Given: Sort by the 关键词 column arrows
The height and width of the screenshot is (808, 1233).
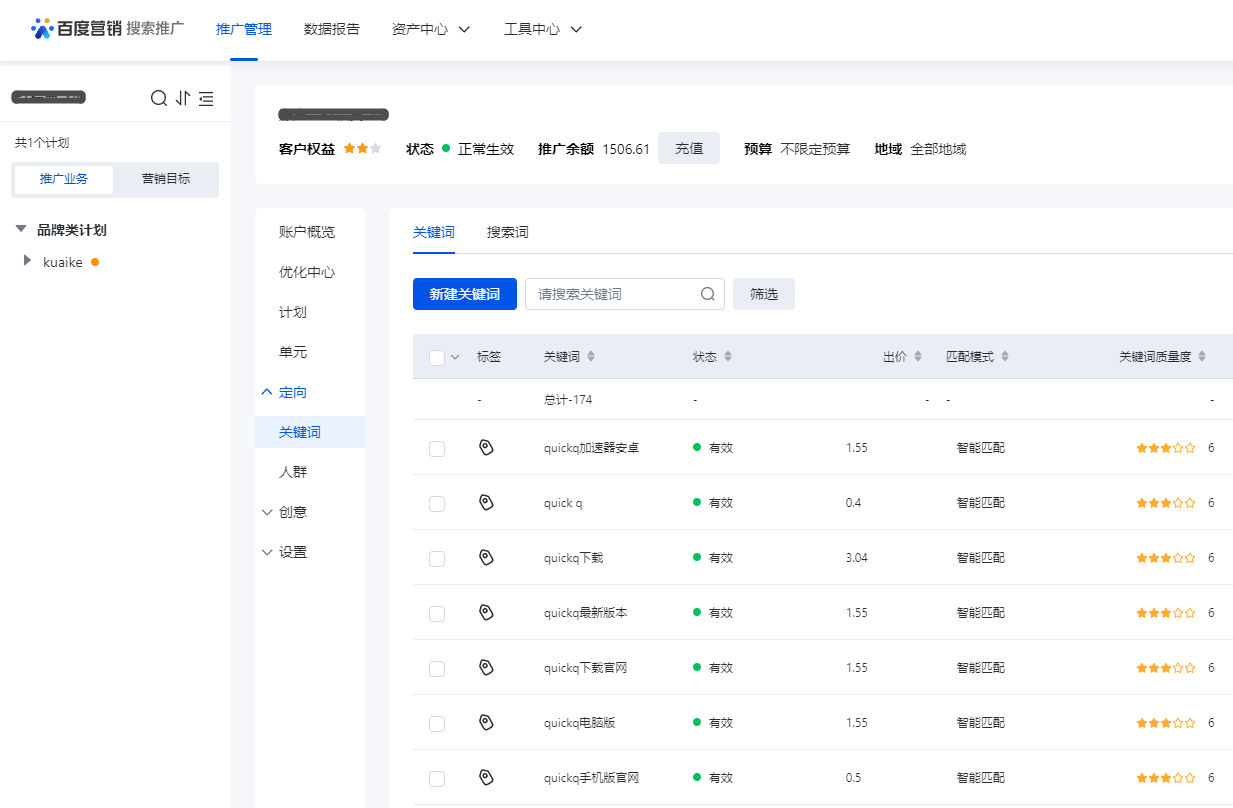Looking at the screenshot, I should tap(591, 357).
